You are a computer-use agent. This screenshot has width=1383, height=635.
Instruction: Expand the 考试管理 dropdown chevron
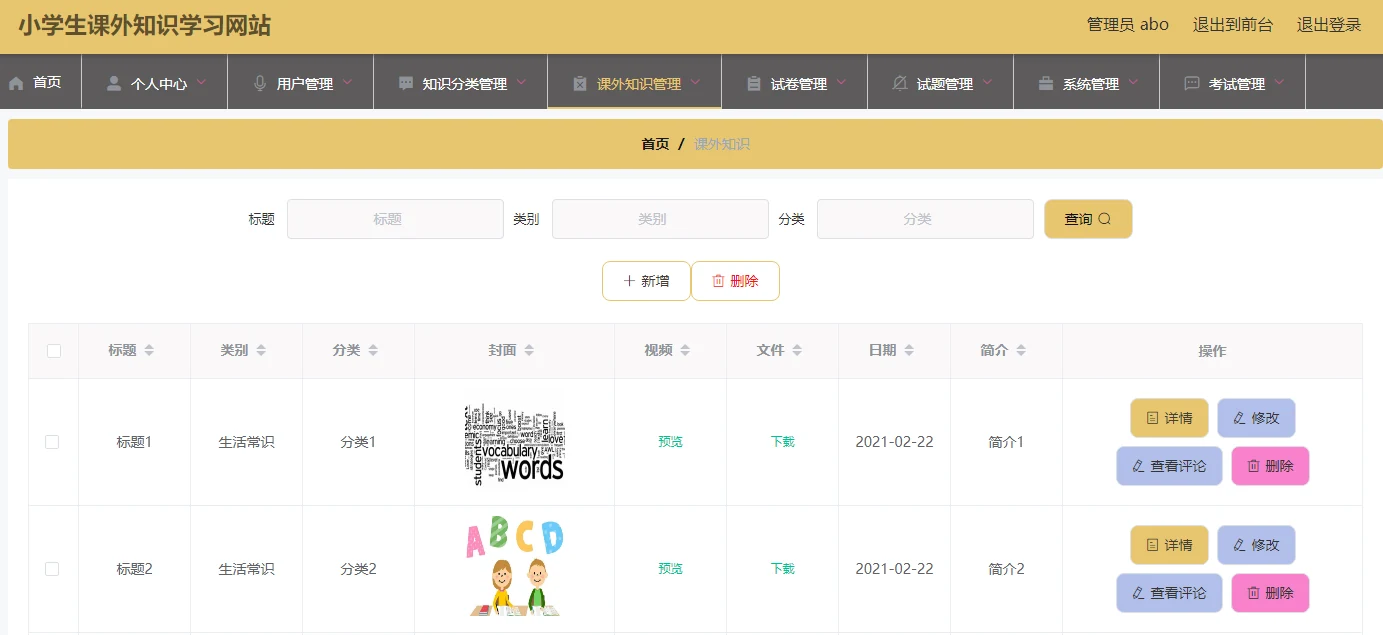coord(1279,82)
